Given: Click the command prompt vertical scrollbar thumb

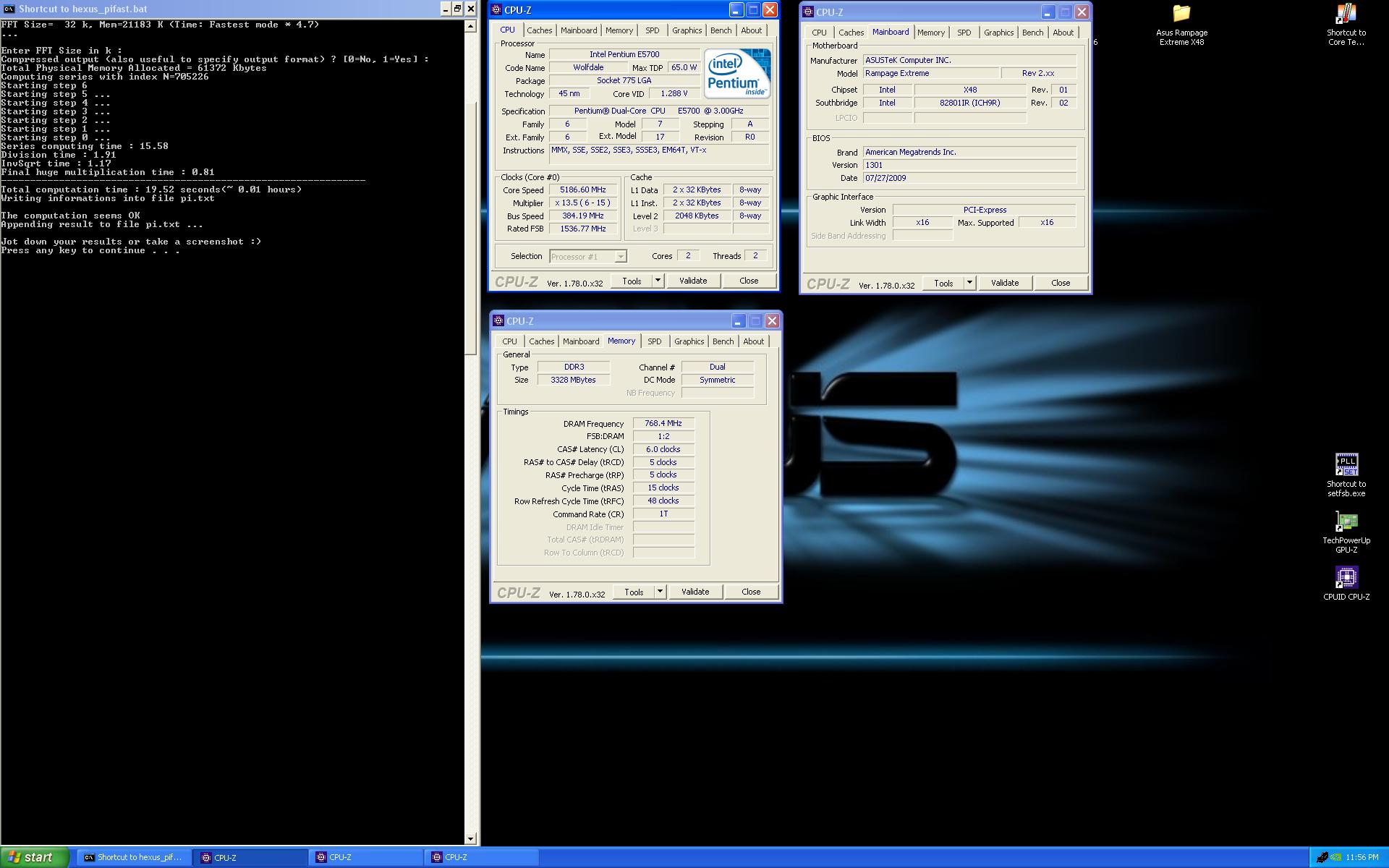Looking at the screenshot, I should 470,228.
